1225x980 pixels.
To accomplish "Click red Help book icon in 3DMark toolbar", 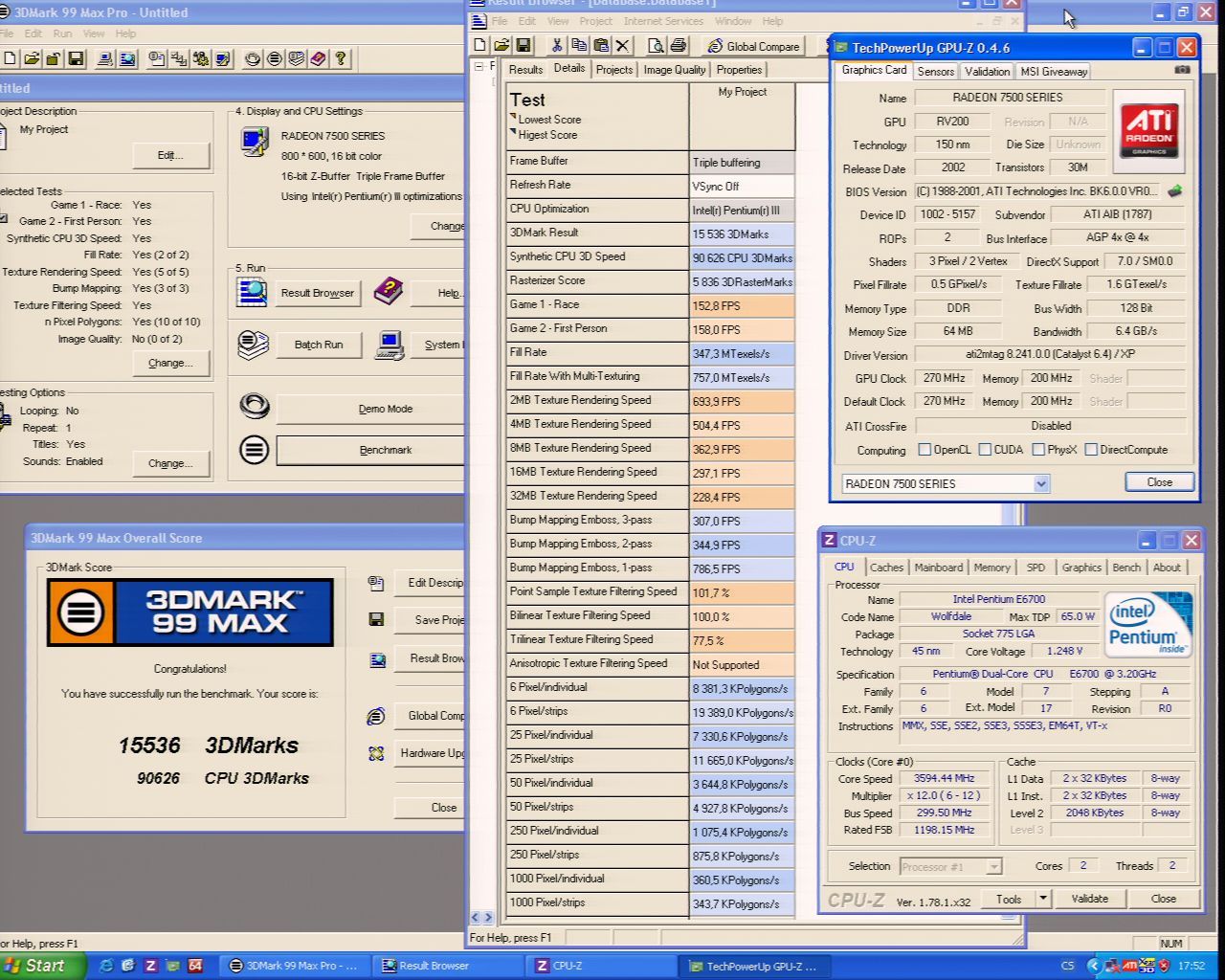I will (319, 58).
